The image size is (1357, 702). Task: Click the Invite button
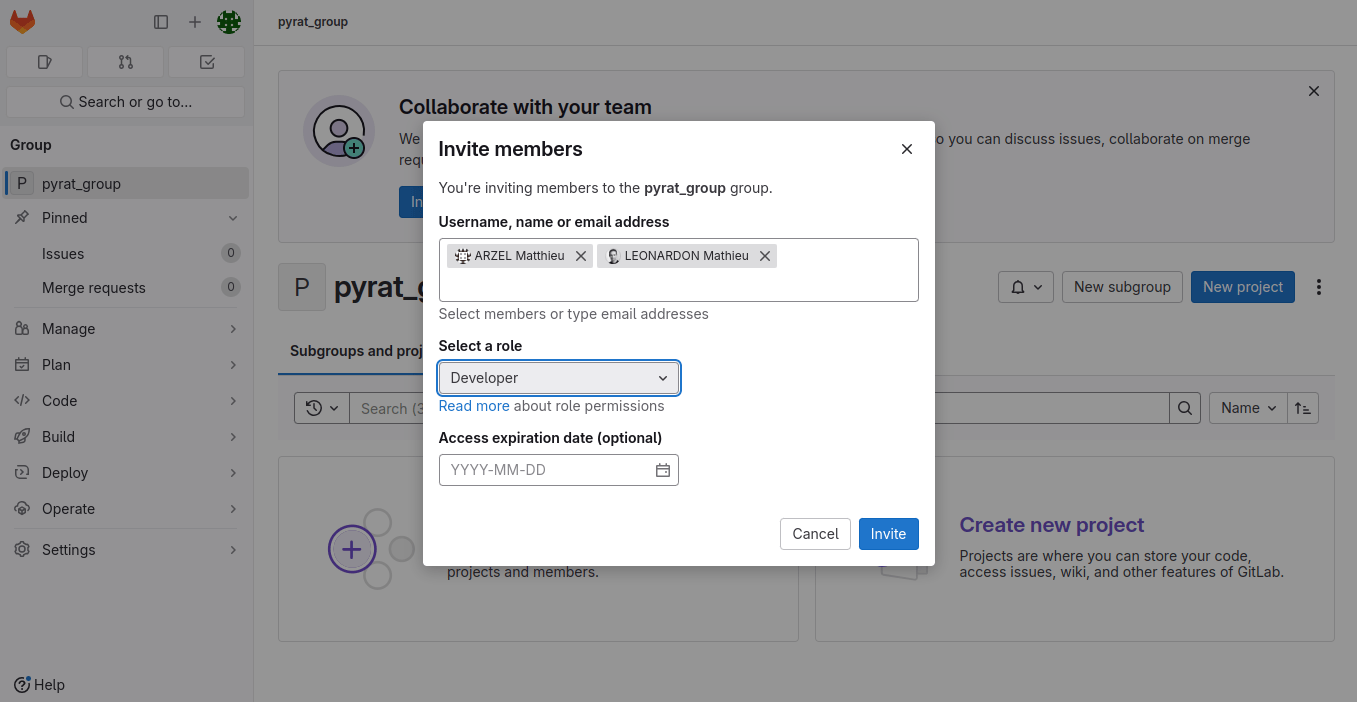point(888,534)
